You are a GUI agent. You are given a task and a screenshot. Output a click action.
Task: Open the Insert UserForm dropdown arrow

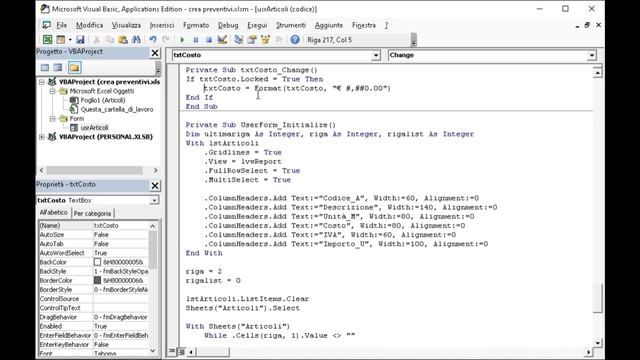pos(70,40)
